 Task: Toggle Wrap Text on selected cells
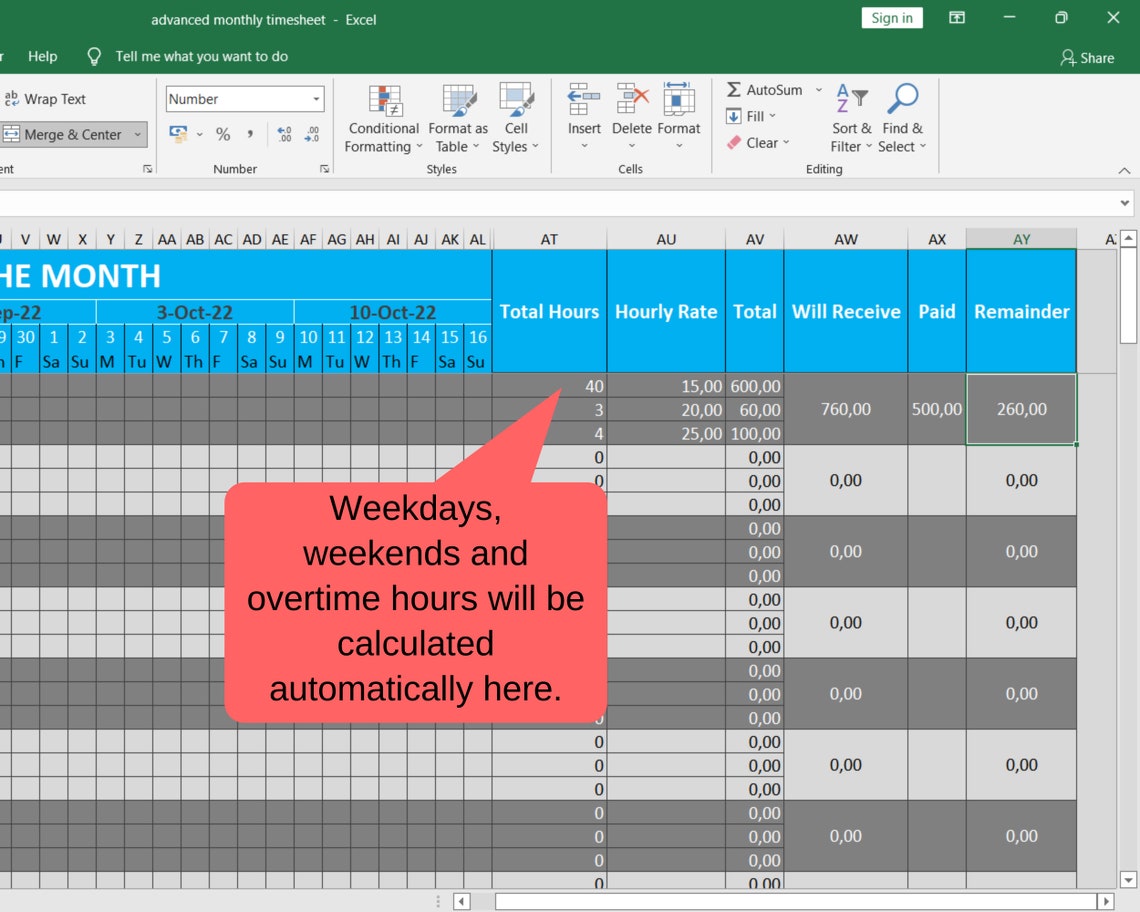point(47,98)
